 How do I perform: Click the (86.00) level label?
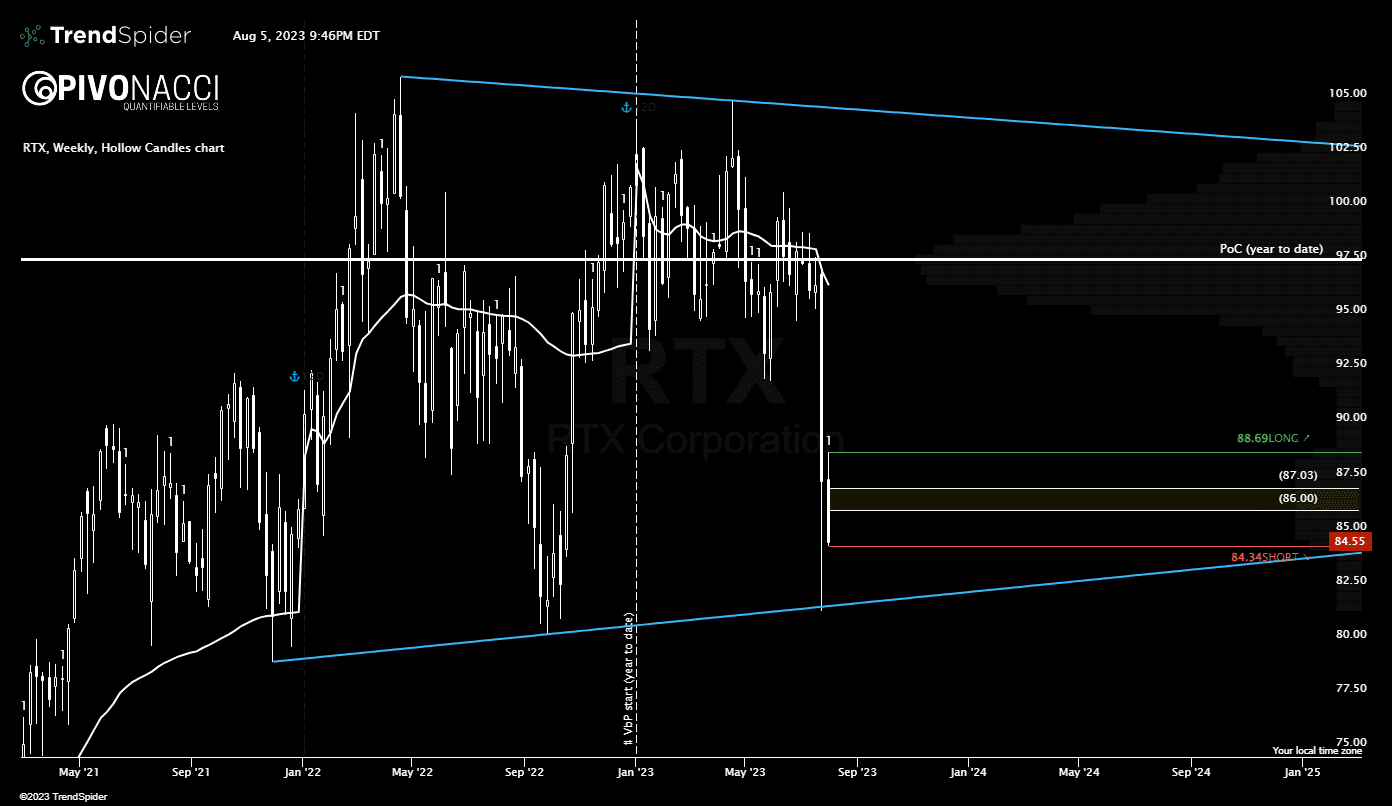1299,498
